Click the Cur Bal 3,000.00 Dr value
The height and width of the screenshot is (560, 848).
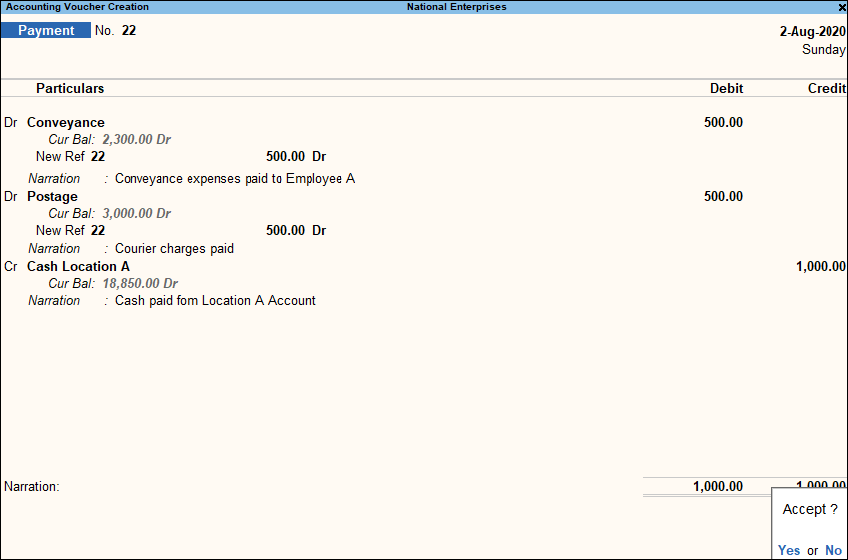pos(136,214)
